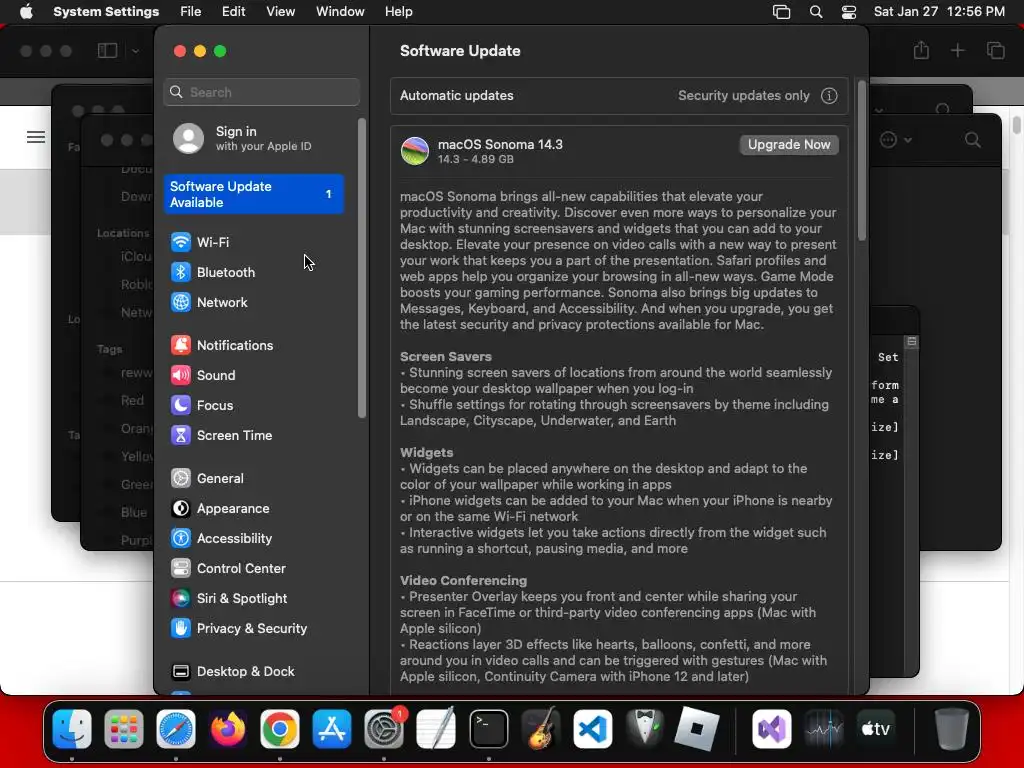
Task: Open TextEdit from the Dock
Action: pos(436,729)
